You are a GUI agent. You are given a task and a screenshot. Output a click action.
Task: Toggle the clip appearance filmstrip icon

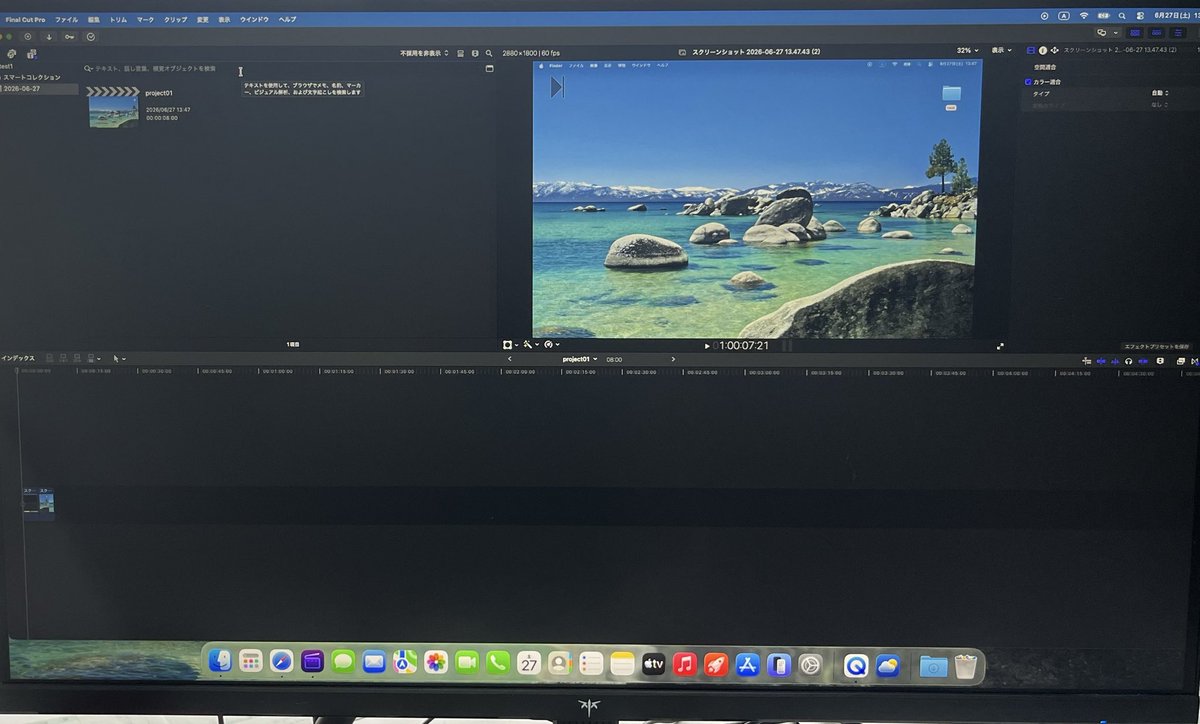click(x=475, y=53)
